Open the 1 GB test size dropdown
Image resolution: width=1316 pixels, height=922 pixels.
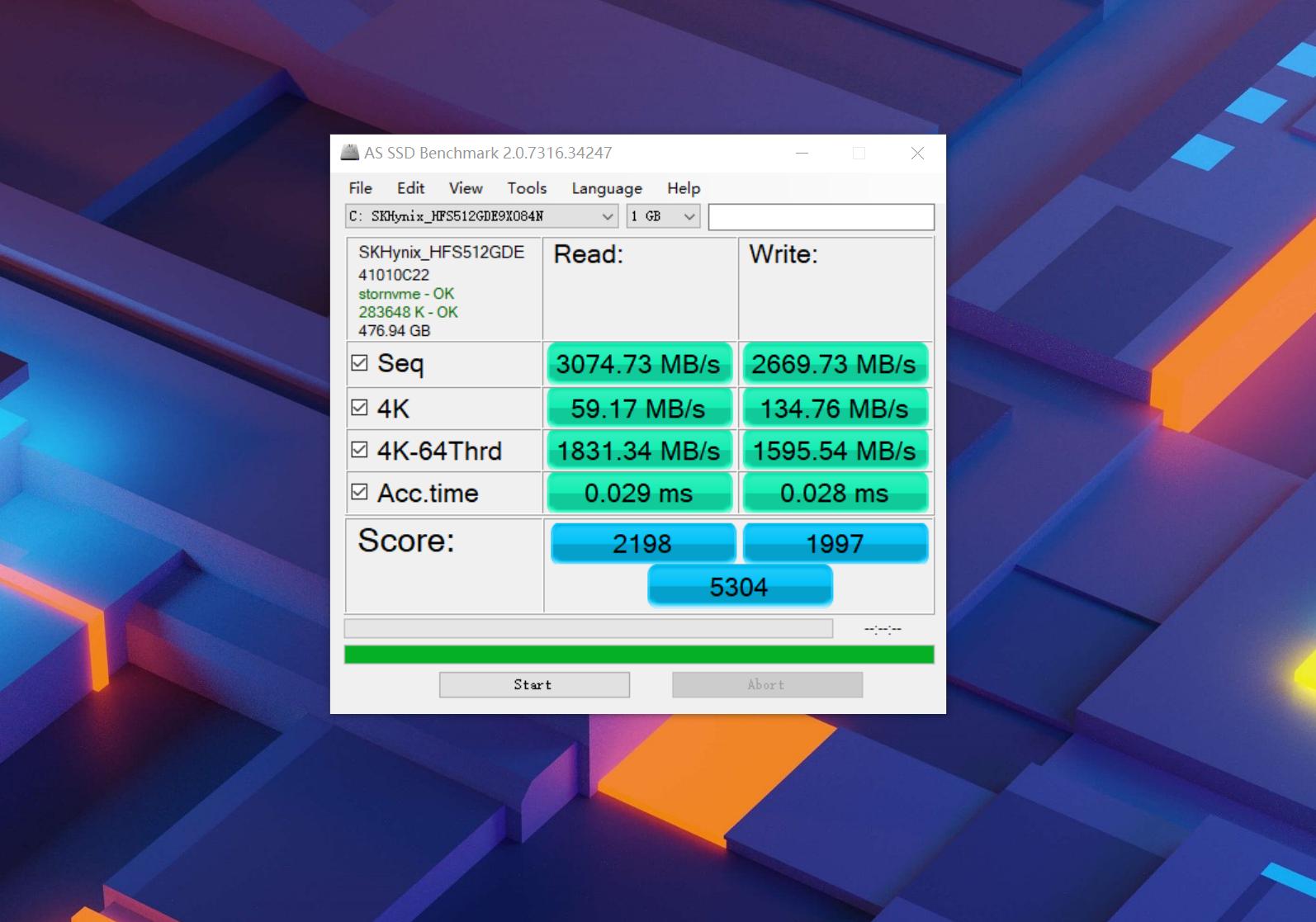coord(689,216)
